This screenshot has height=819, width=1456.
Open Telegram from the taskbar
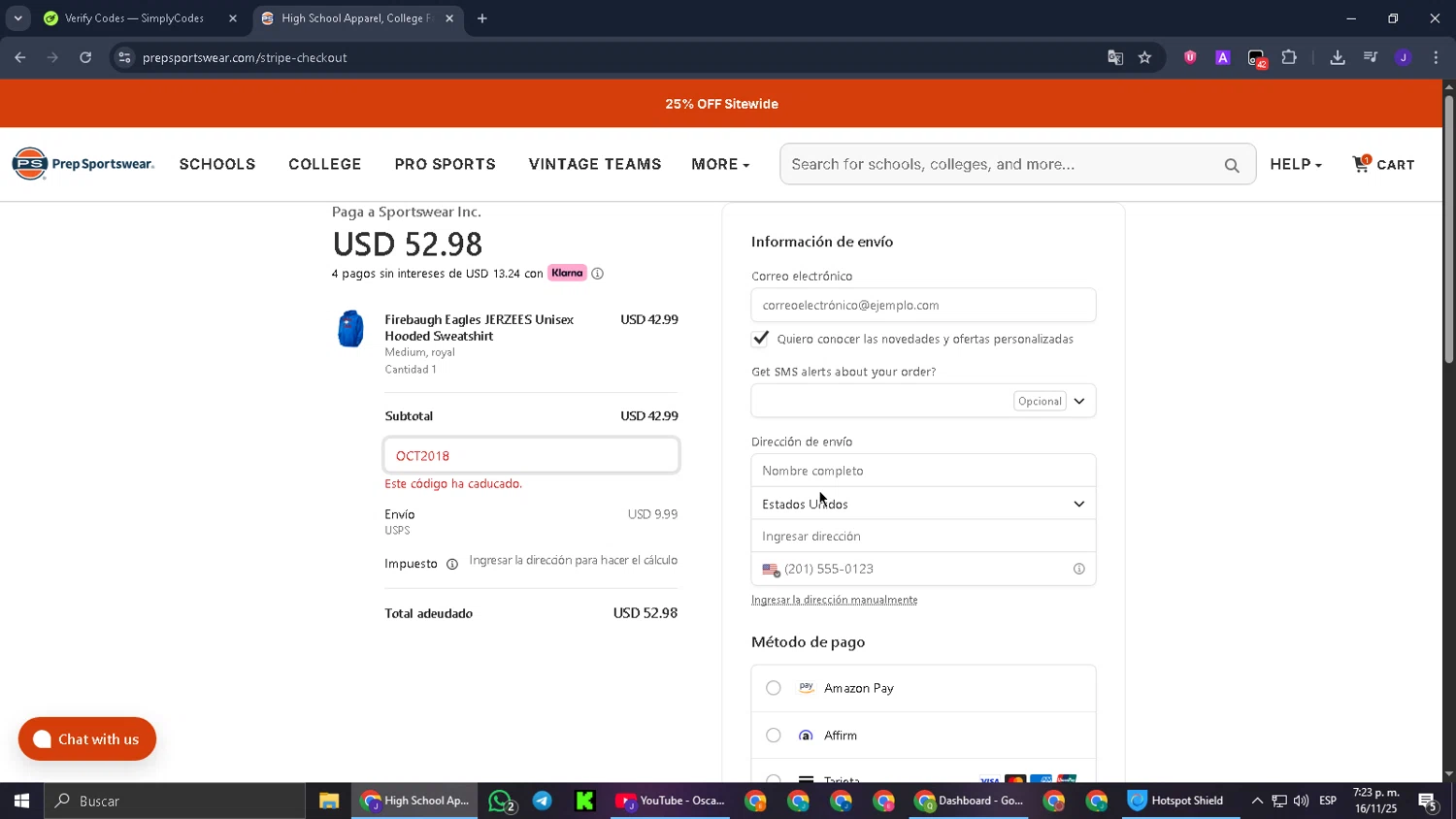coord(543,801)
